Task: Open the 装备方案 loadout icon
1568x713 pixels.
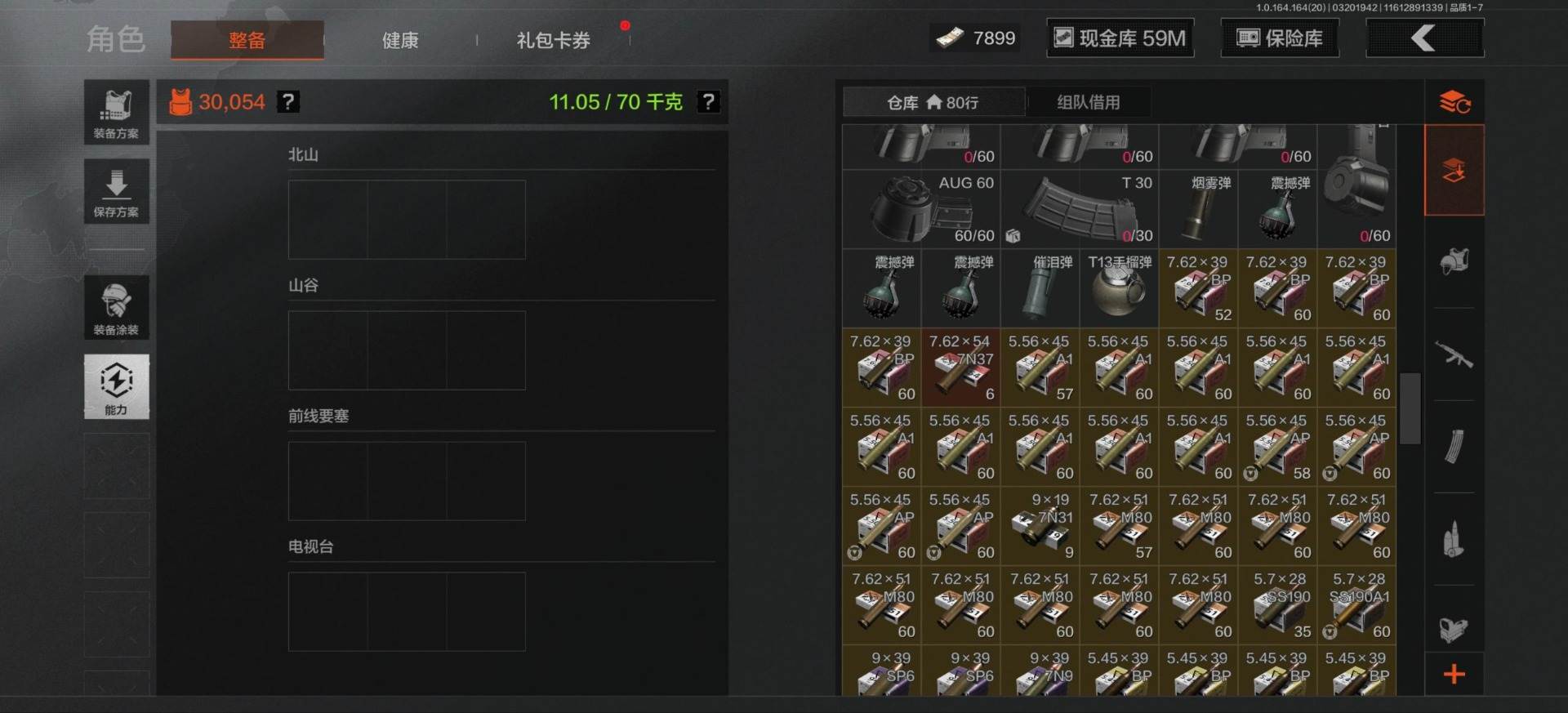Action: pos(116,112)
